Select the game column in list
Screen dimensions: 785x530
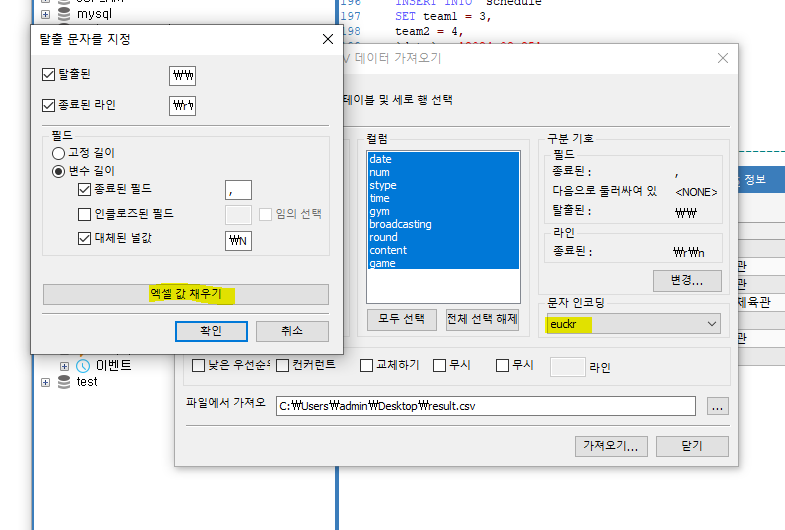point(443,263)
